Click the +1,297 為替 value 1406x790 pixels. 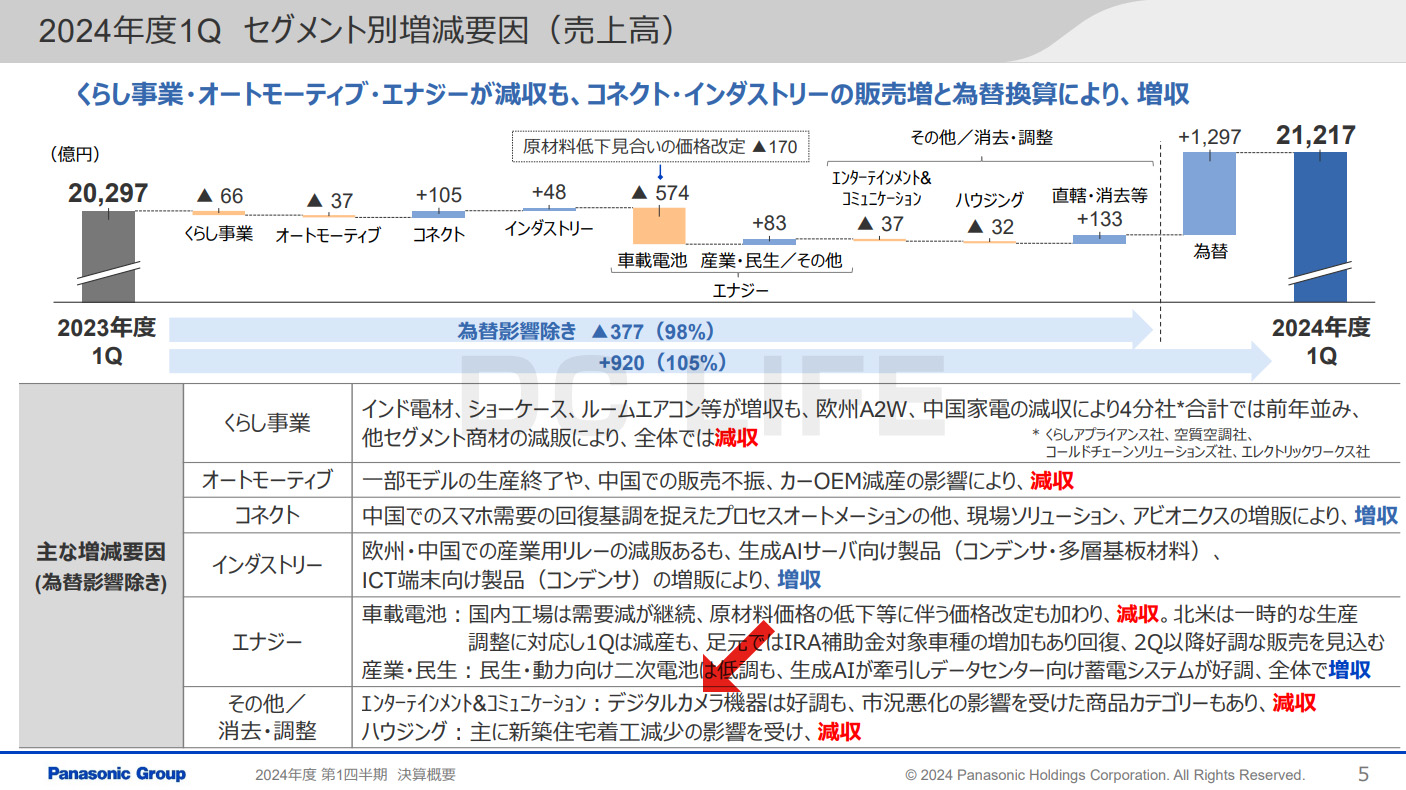(1209, 137)
